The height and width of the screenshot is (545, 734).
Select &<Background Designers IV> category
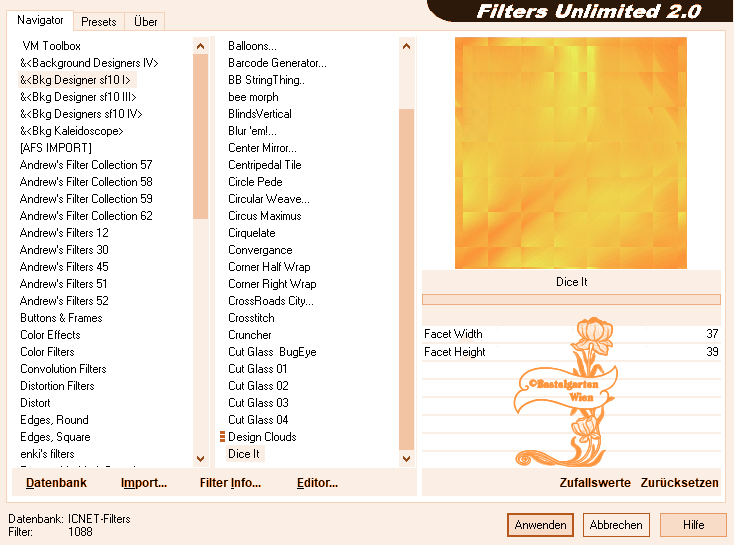pyautogui.click(x=89, y=63)
